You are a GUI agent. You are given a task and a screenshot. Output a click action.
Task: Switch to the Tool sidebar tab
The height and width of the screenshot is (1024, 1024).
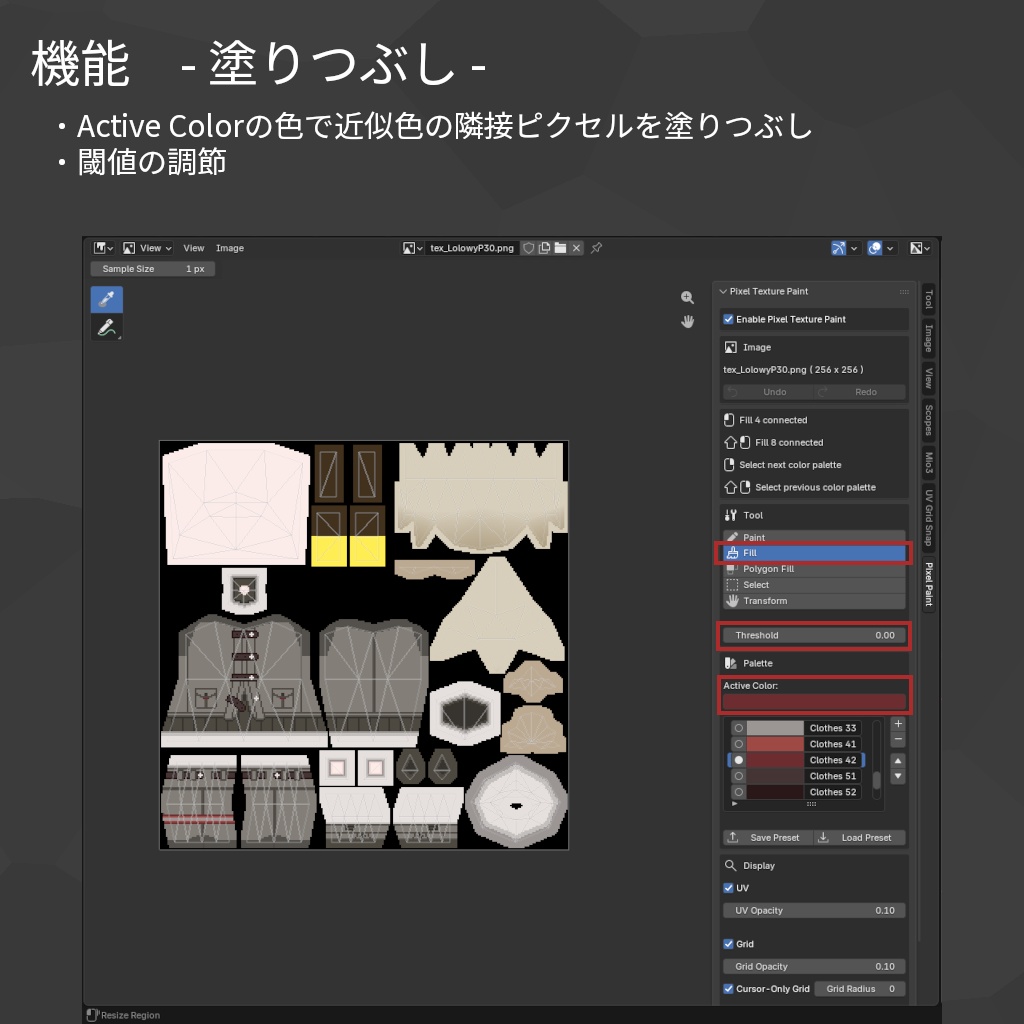point(928,300)
